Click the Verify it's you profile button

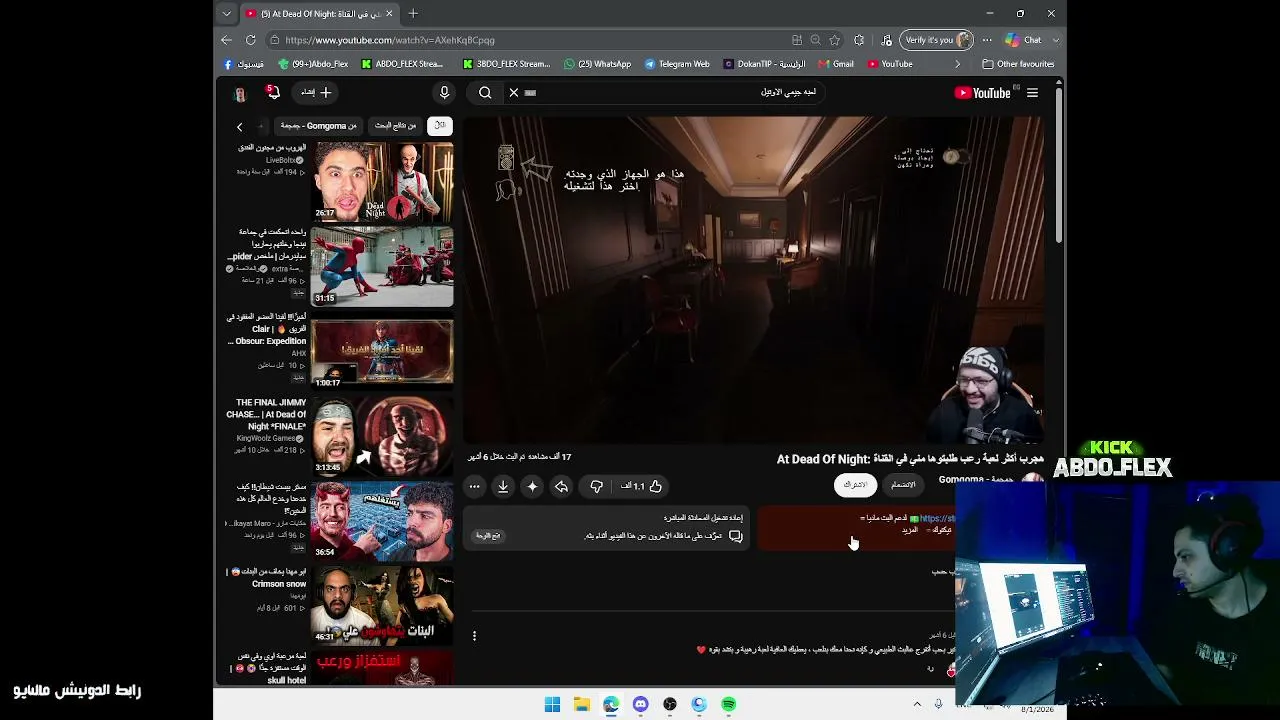936,40
